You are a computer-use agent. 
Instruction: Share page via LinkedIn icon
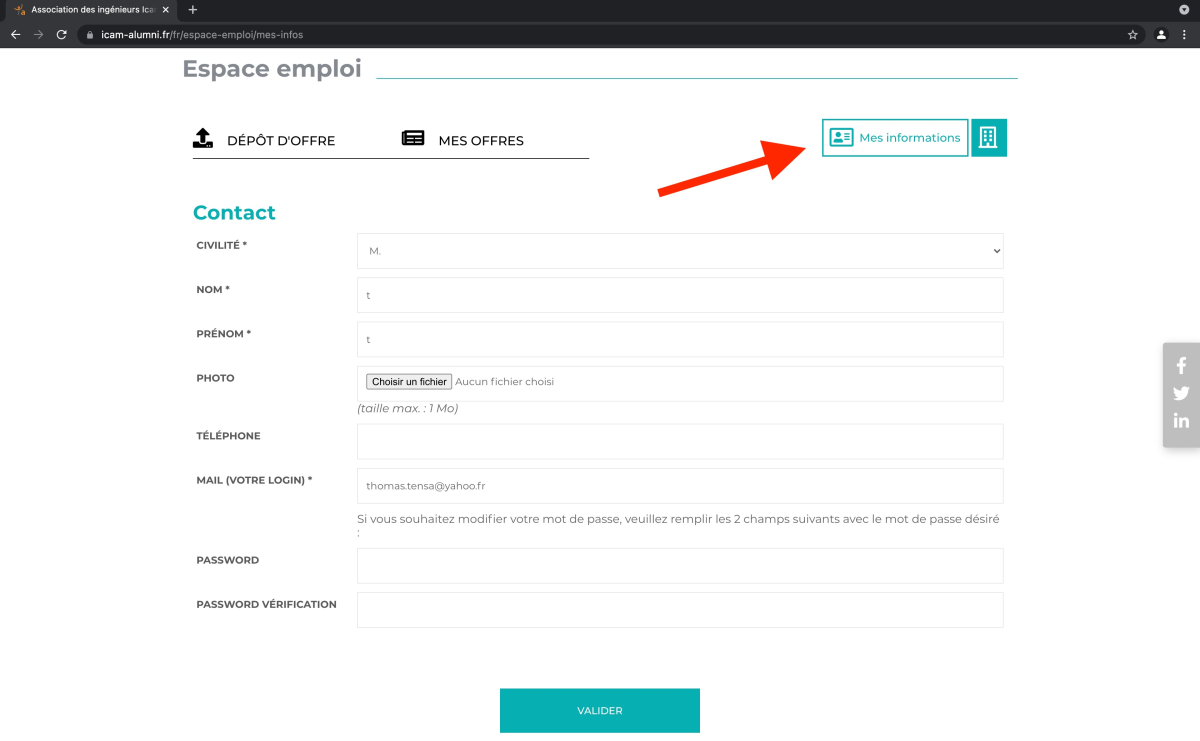tap(1181, 421)
